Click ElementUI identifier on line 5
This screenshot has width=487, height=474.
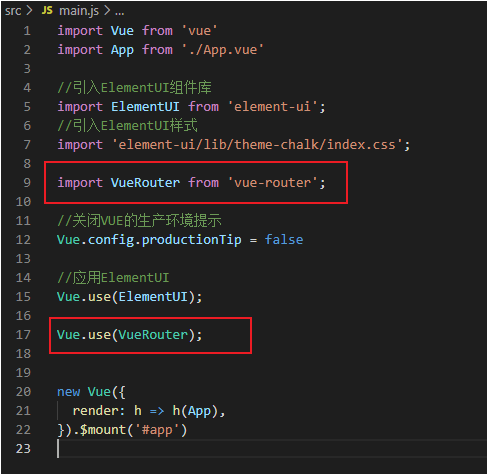[145, 107]
